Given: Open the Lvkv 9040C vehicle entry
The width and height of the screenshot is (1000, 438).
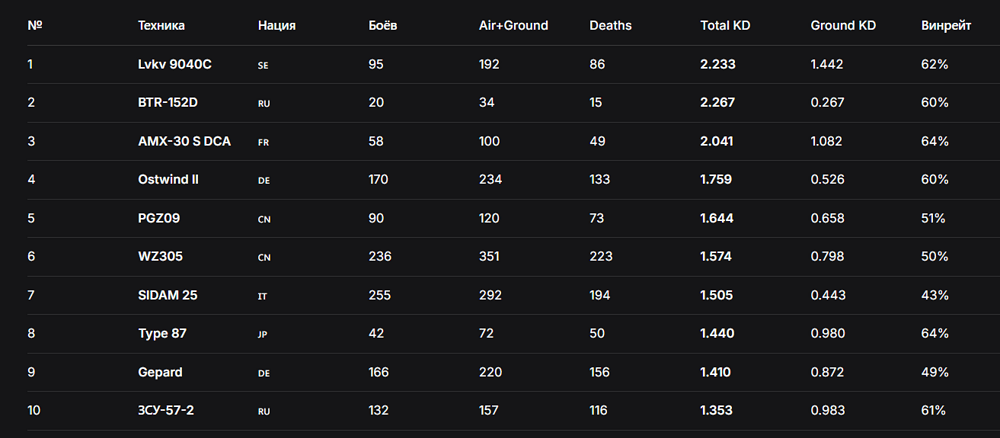Looking at the screenshot, I should (175, 64).
